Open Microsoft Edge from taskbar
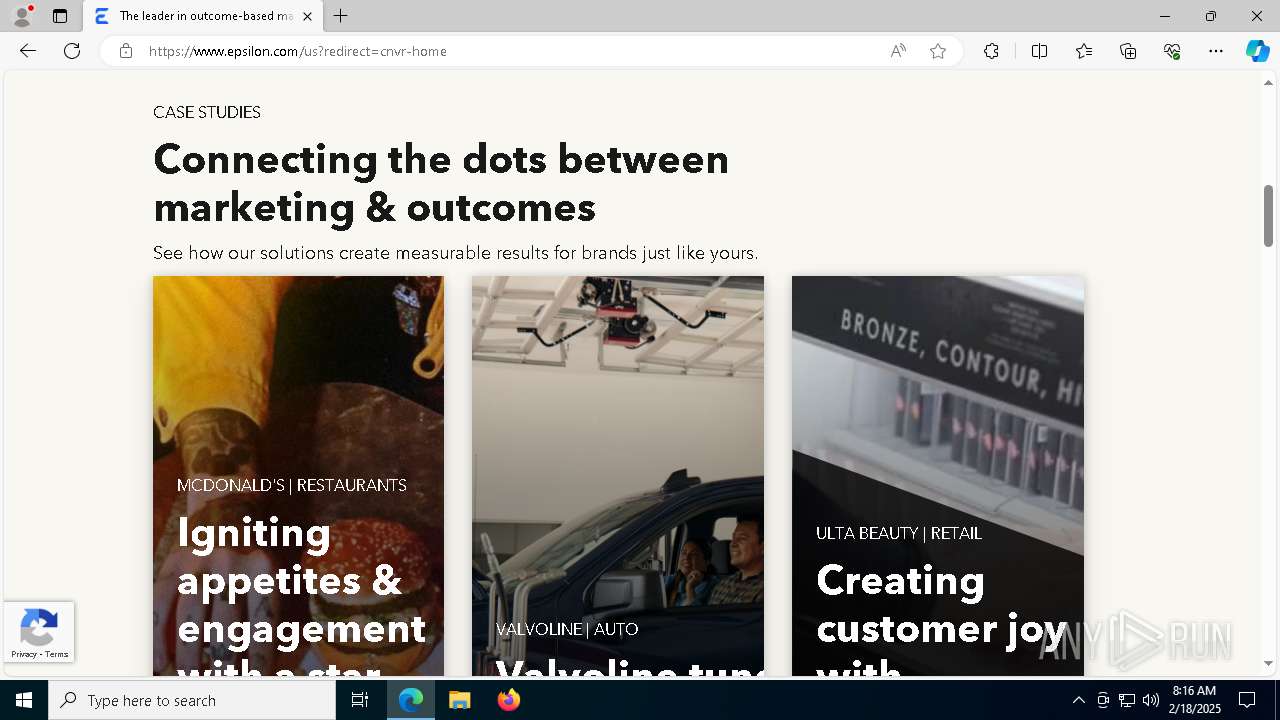The image size is (1280, 720). coord(411,700)
